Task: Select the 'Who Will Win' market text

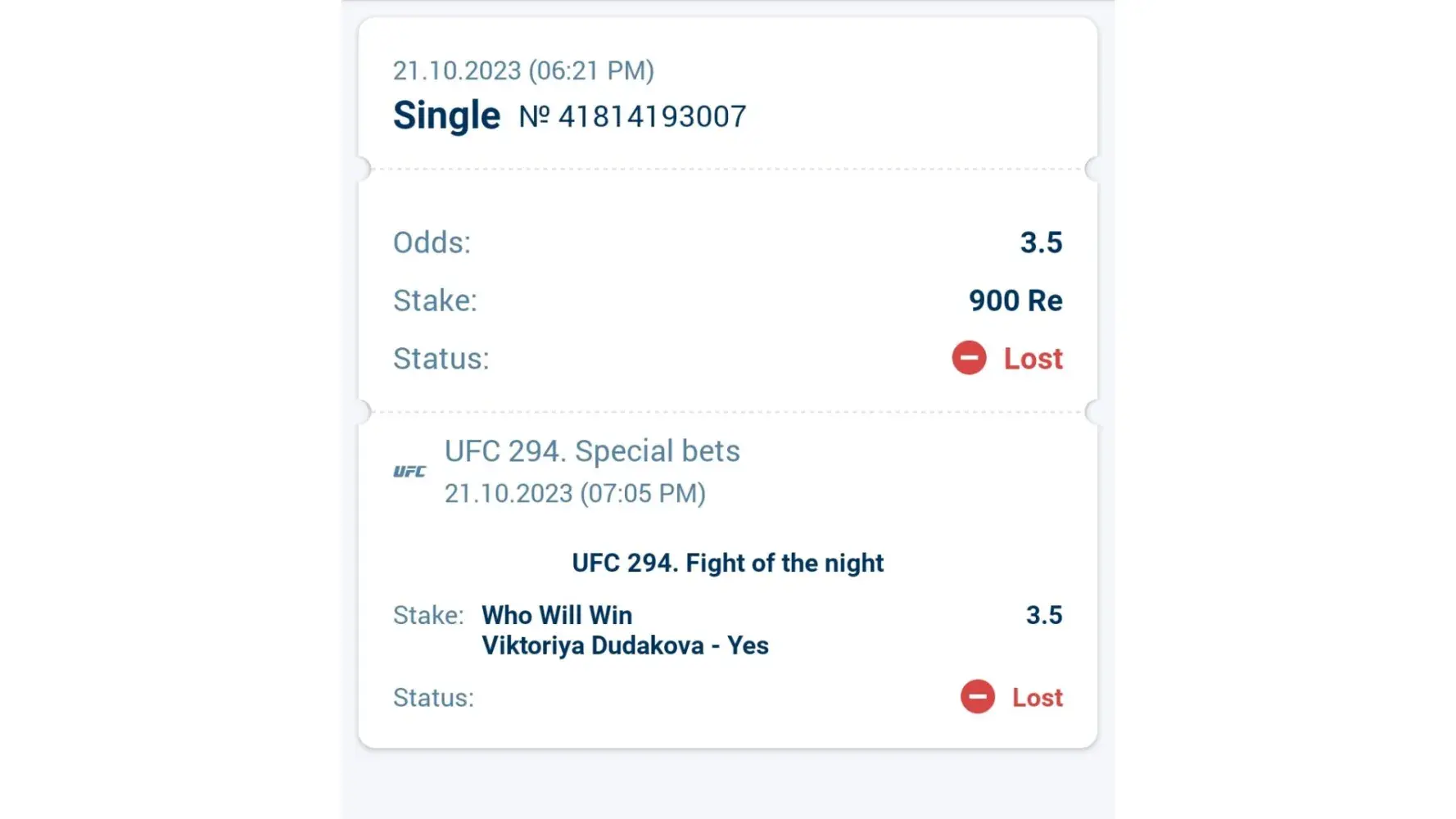Action: pos(557,615)
